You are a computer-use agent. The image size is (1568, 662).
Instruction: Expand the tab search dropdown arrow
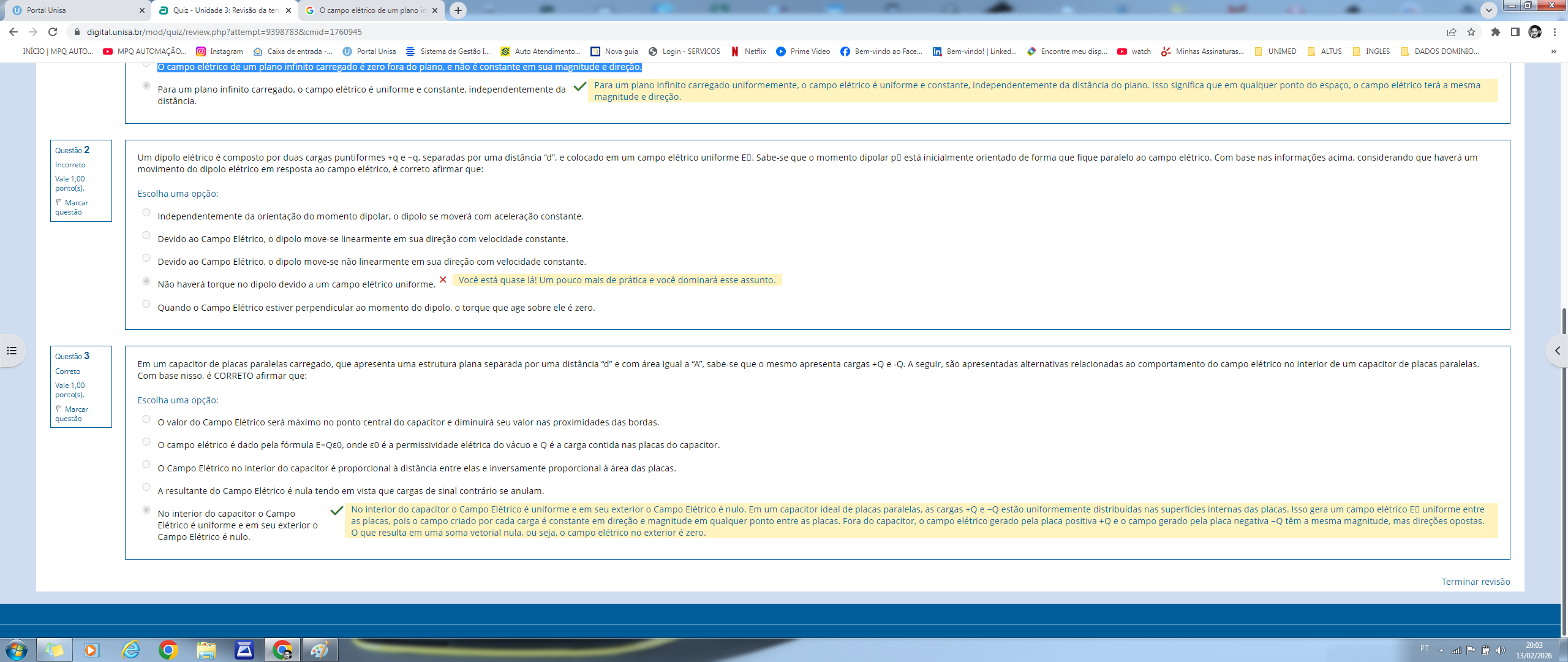[x=1488, y=10]
